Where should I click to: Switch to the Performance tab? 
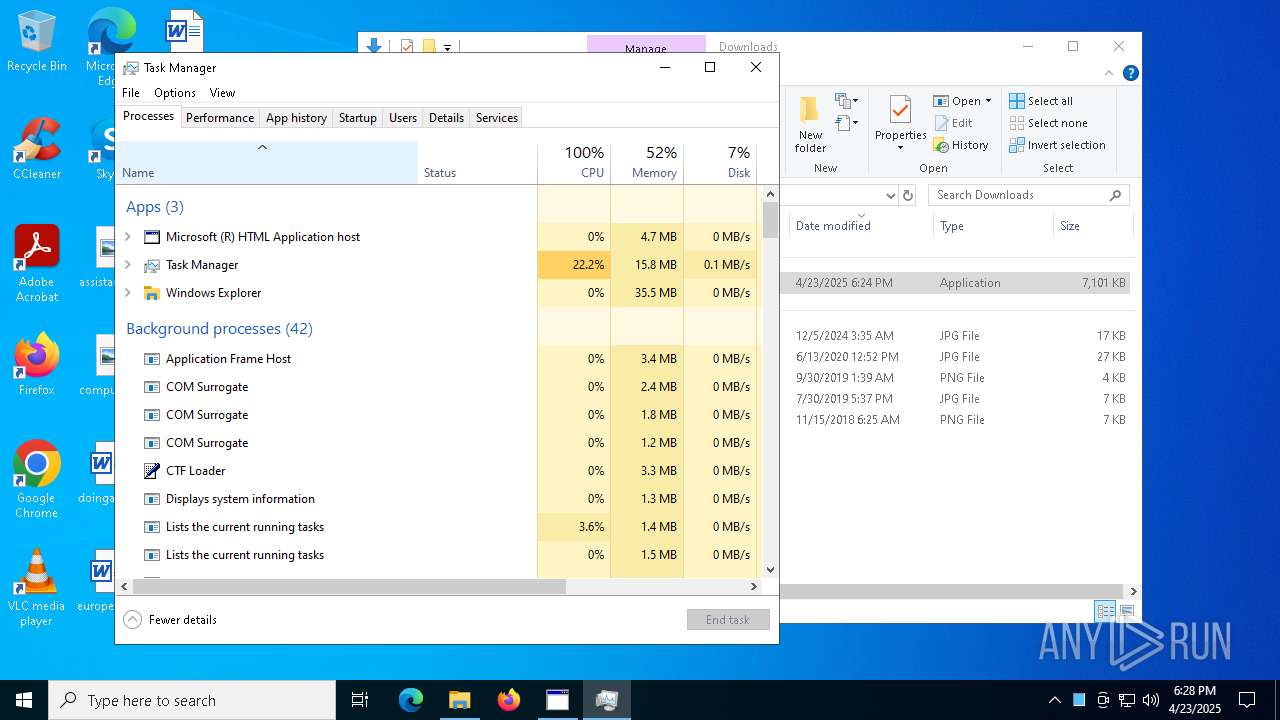coord(220,118)
